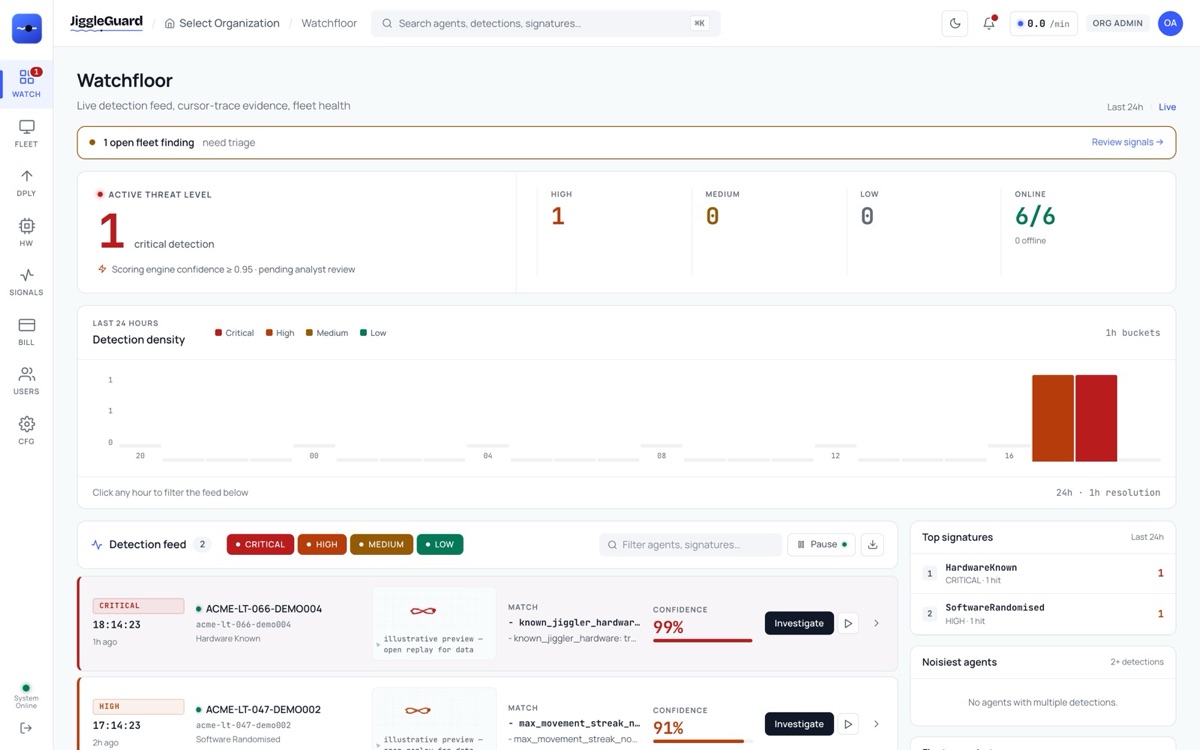Image resolution: width=1200 pixels, height=750 pixels.
Task: Open the CFG settings section
Action: point(26,430)
